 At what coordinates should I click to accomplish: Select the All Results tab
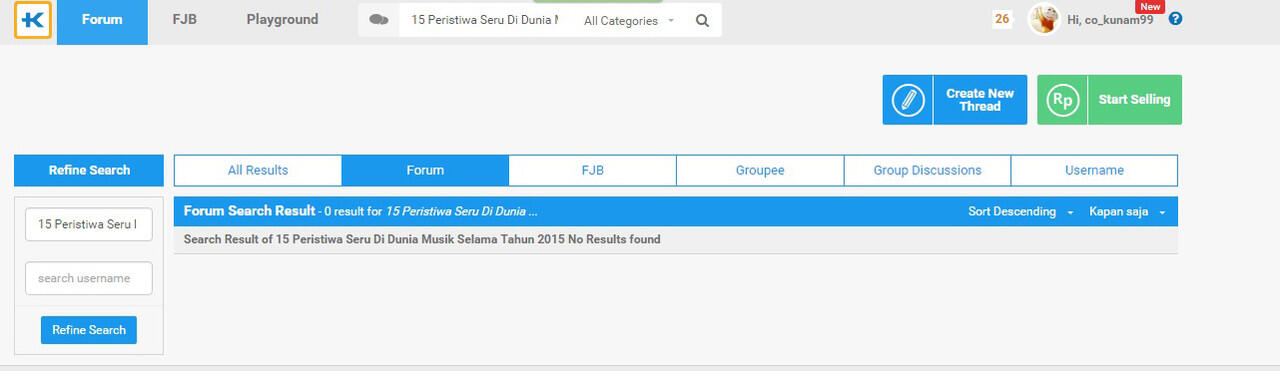click(258, 170)
